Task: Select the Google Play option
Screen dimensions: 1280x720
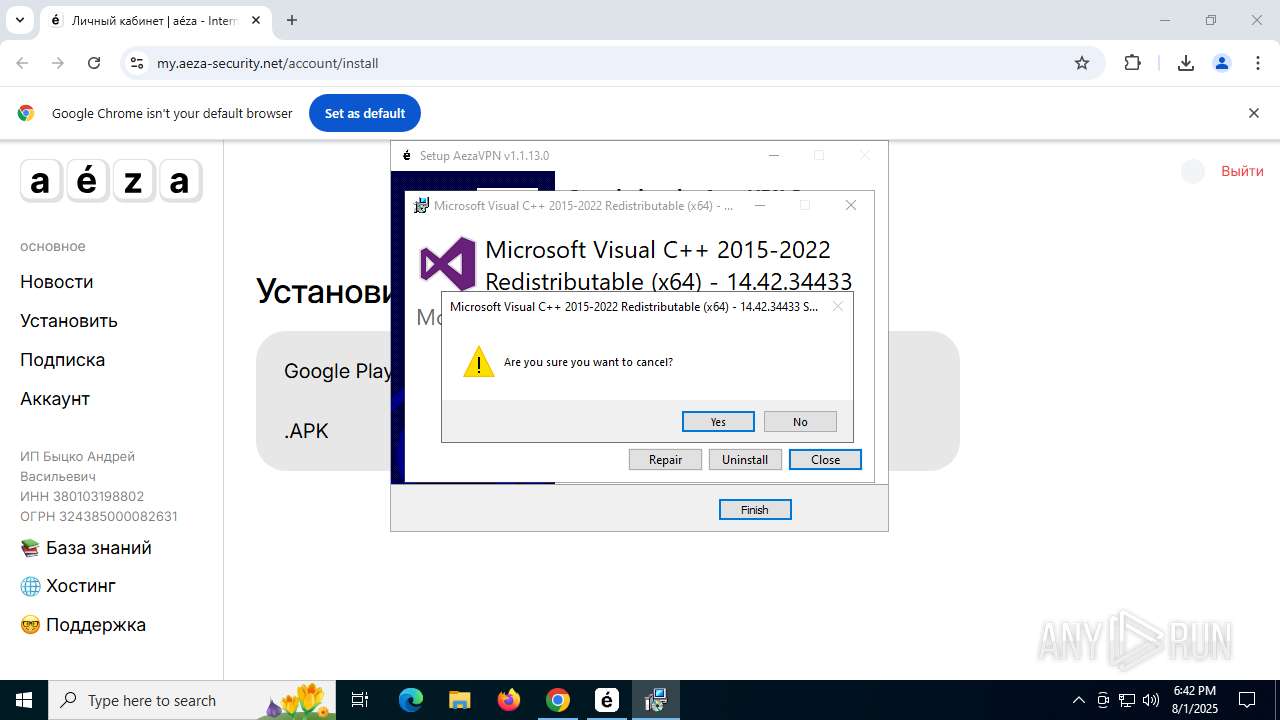Action: [x=337, y=371]
